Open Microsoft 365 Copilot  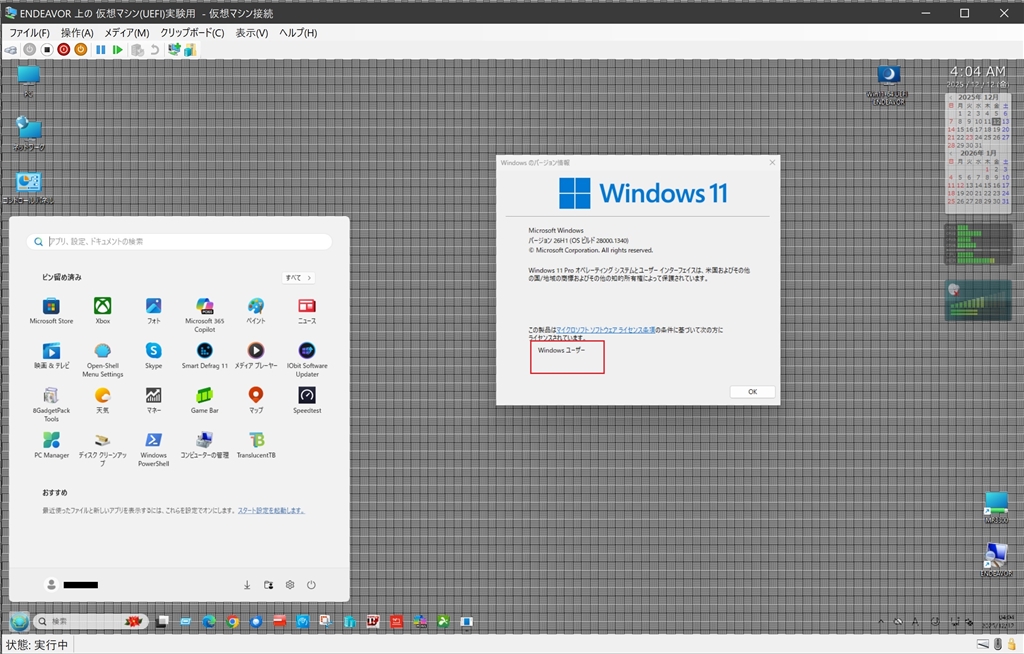pos(204,315)
